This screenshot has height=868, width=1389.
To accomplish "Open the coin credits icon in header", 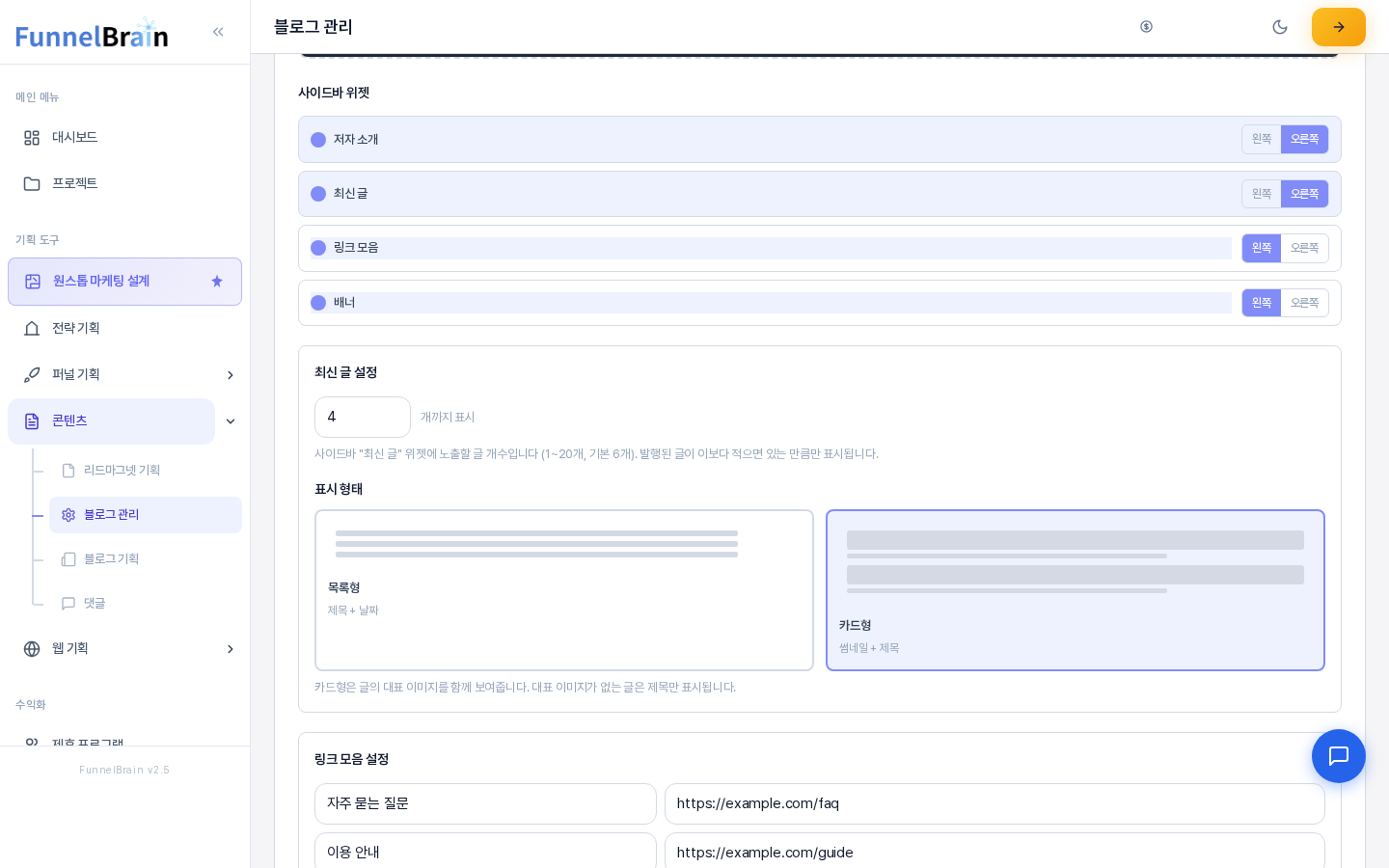I will pyautogui.click(x=1146, y=27).
